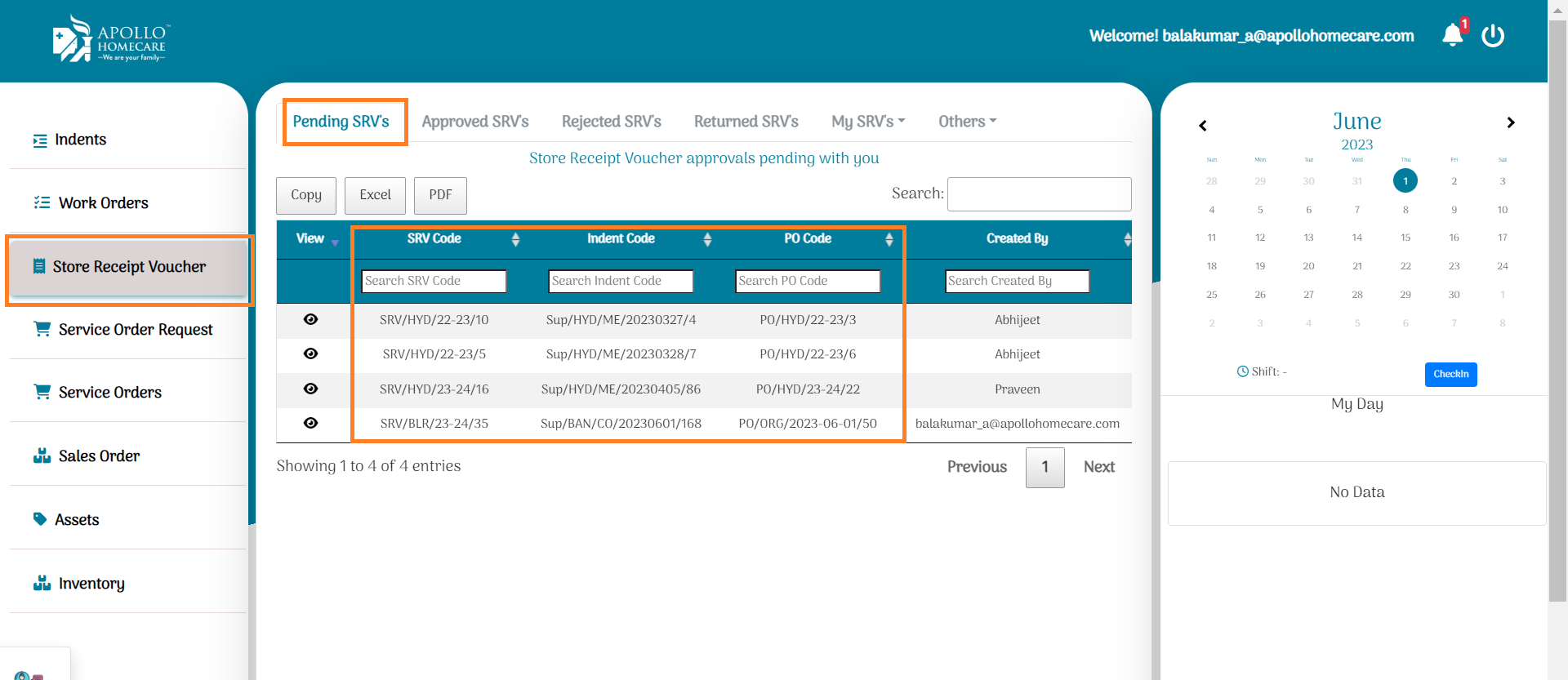The width and height of the screenshot is (1568, 680).
Task: Click the Inventory boxes icon
Action: point(42,583)
